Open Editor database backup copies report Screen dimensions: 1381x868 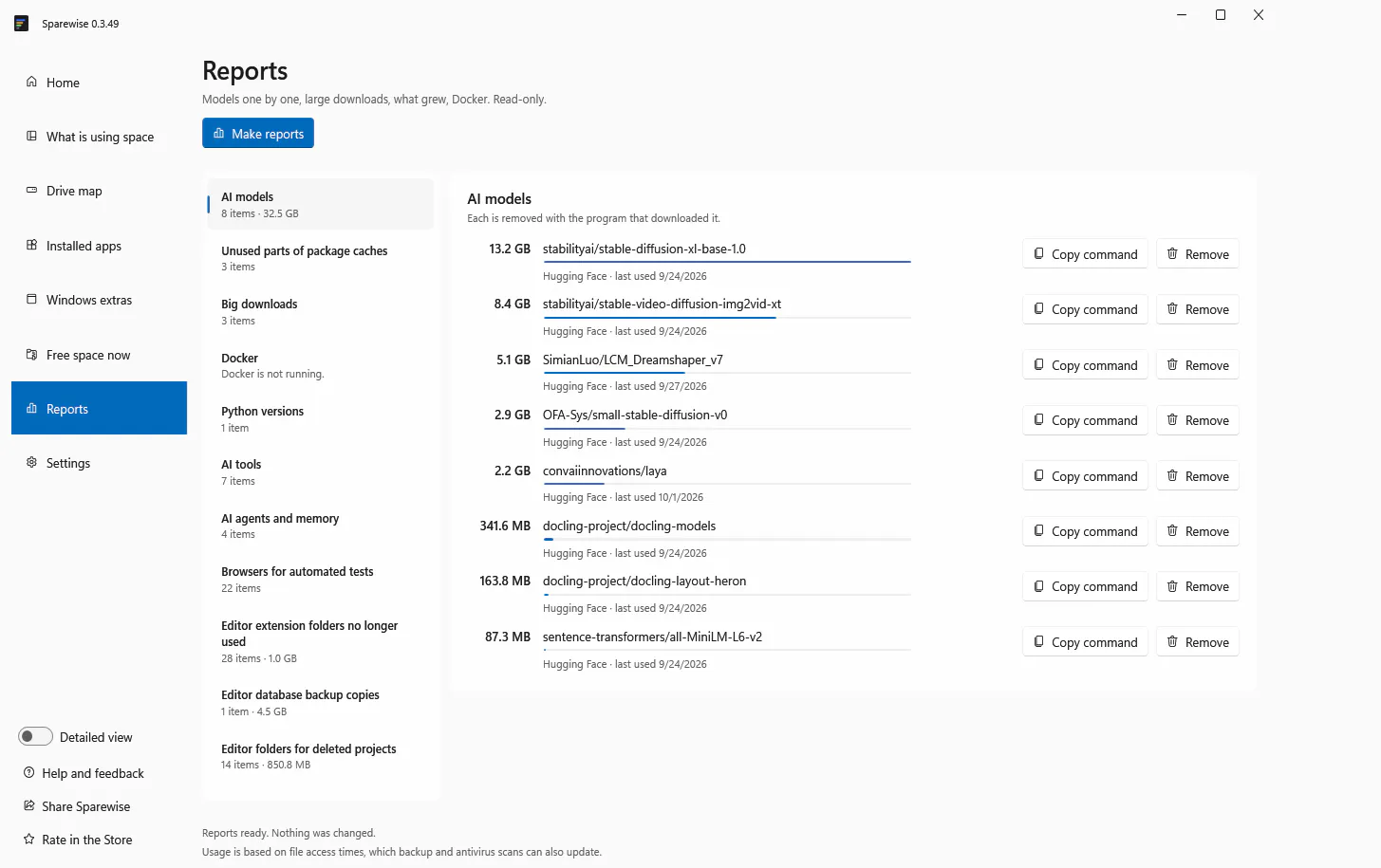(x=321, y=702)
